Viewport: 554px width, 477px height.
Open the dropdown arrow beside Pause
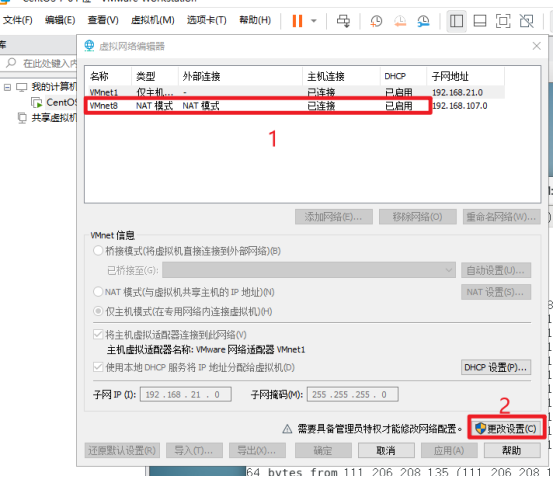click(313, 21)
